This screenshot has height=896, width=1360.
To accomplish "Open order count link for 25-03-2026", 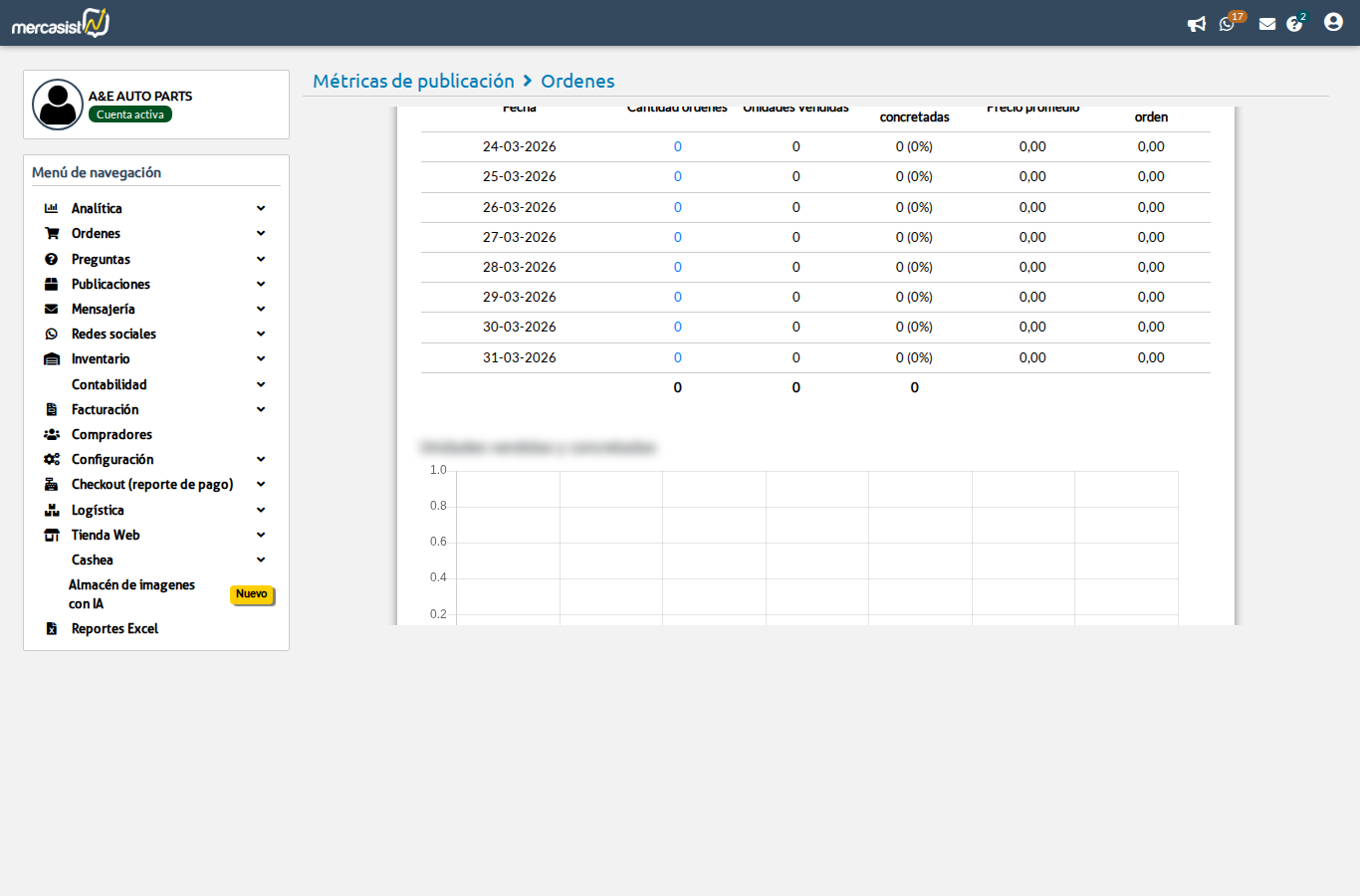I will [x=678, y=176].
